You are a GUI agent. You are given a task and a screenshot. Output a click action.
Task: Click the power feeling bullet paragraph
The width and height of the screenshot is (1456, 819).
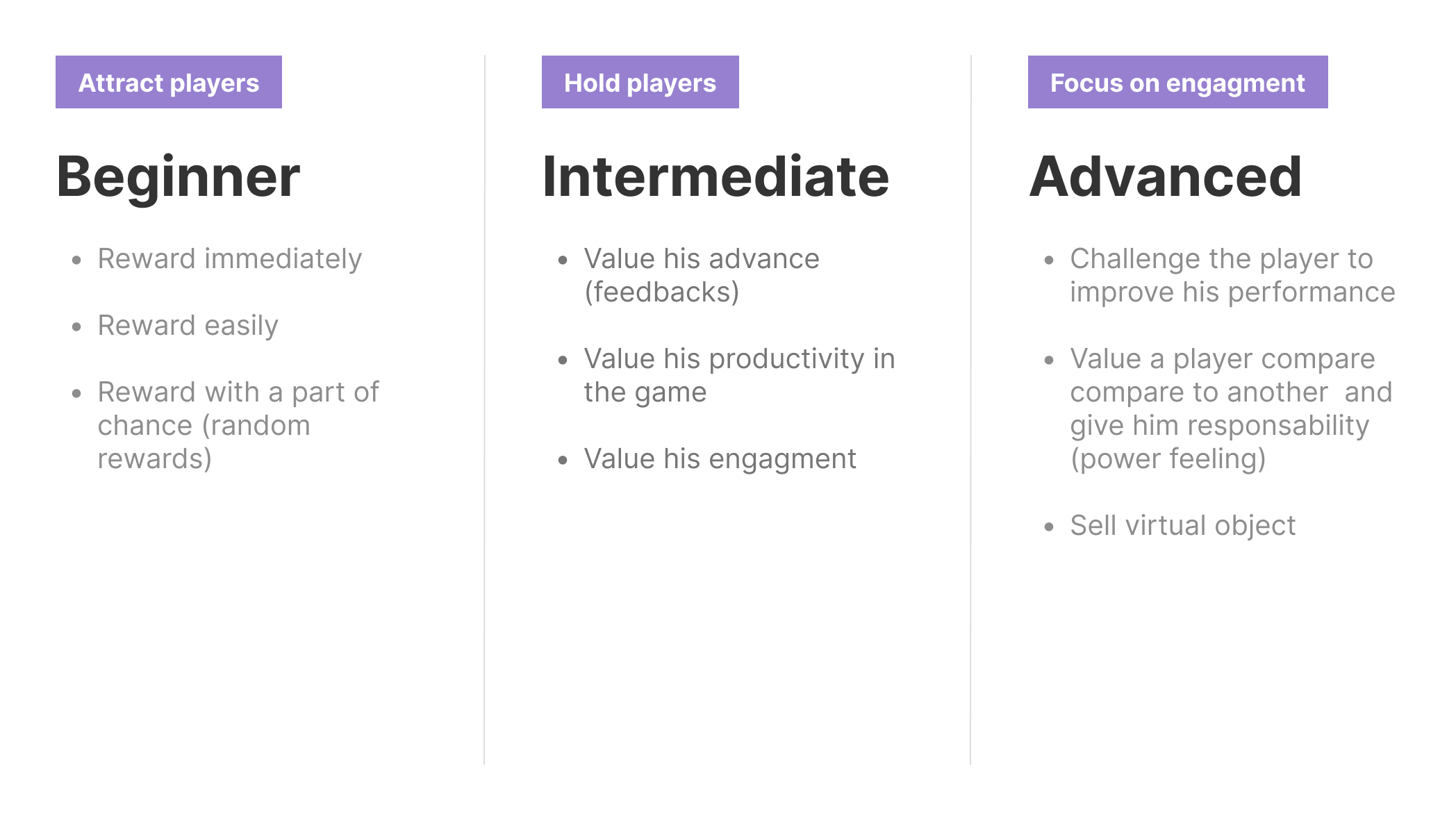pos(1231,408)
